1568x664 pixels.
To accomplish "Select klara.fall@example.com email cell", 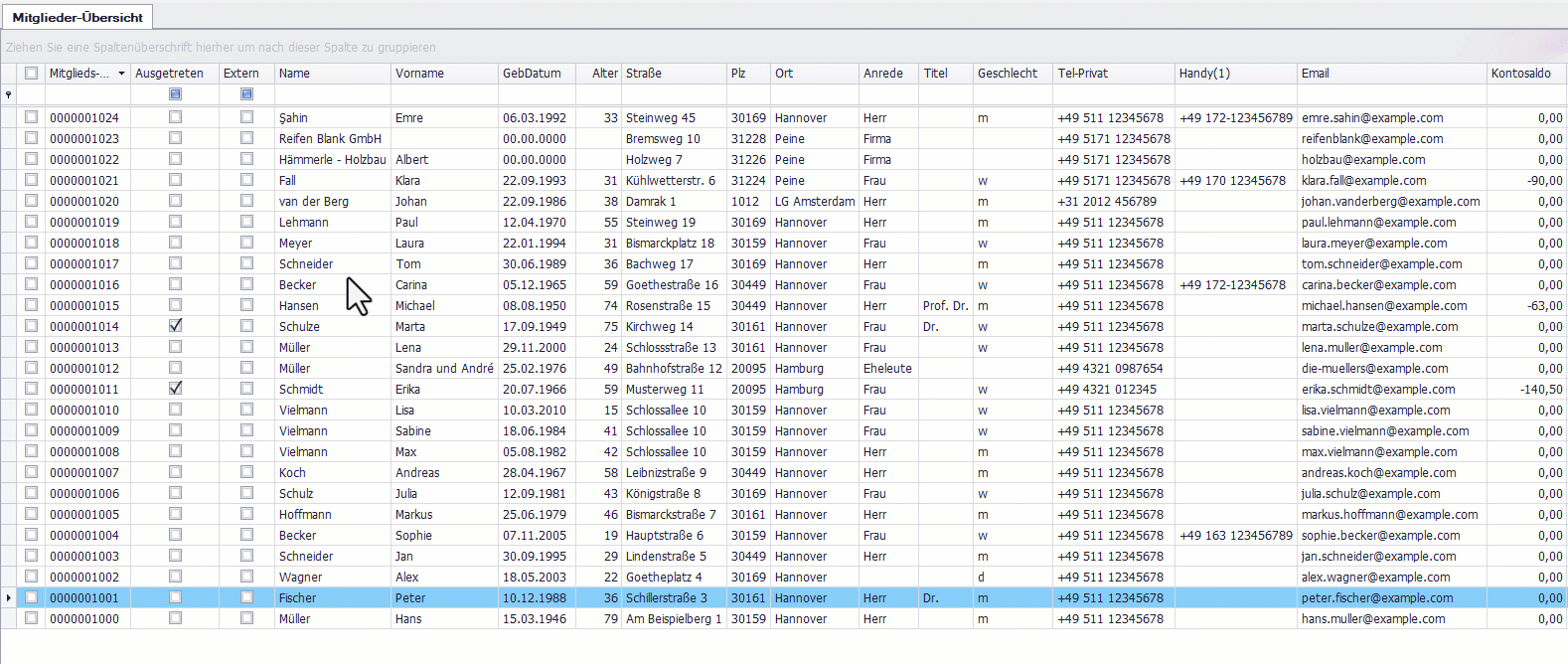I will tap(1363, 181).
